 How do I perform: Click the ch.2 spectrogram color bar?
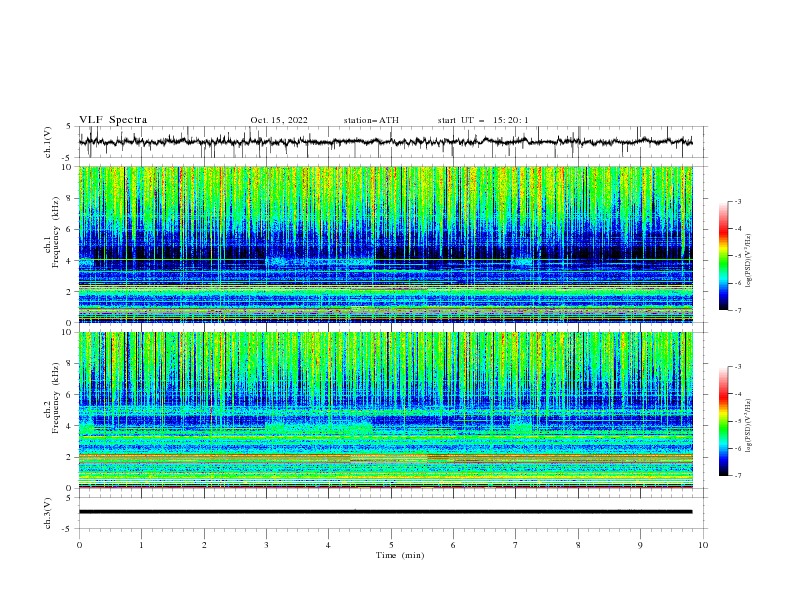[724, 421]
